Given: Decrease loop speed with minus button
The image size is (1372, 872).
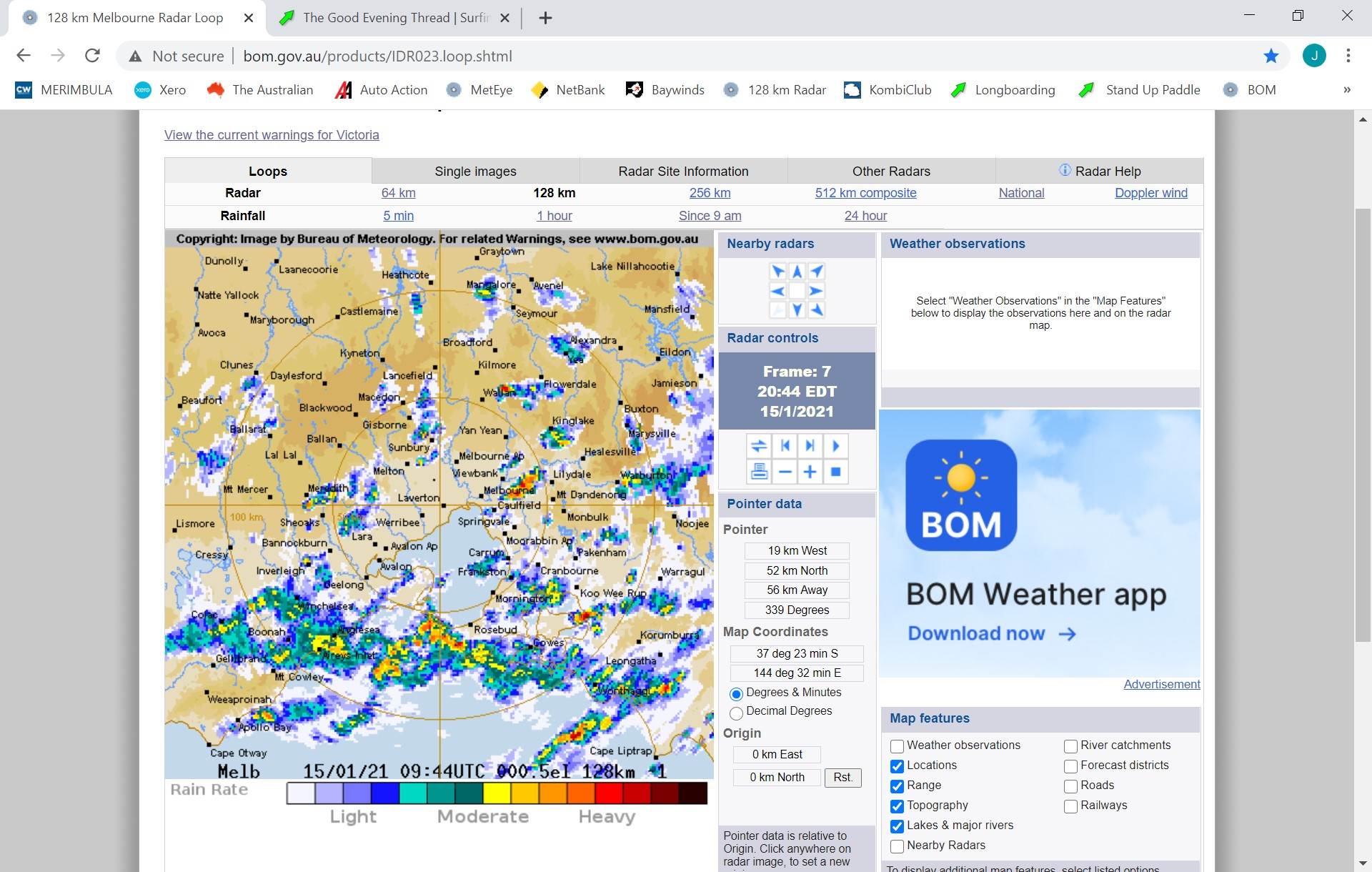Looking at the screenshot, I should point(785,472).
